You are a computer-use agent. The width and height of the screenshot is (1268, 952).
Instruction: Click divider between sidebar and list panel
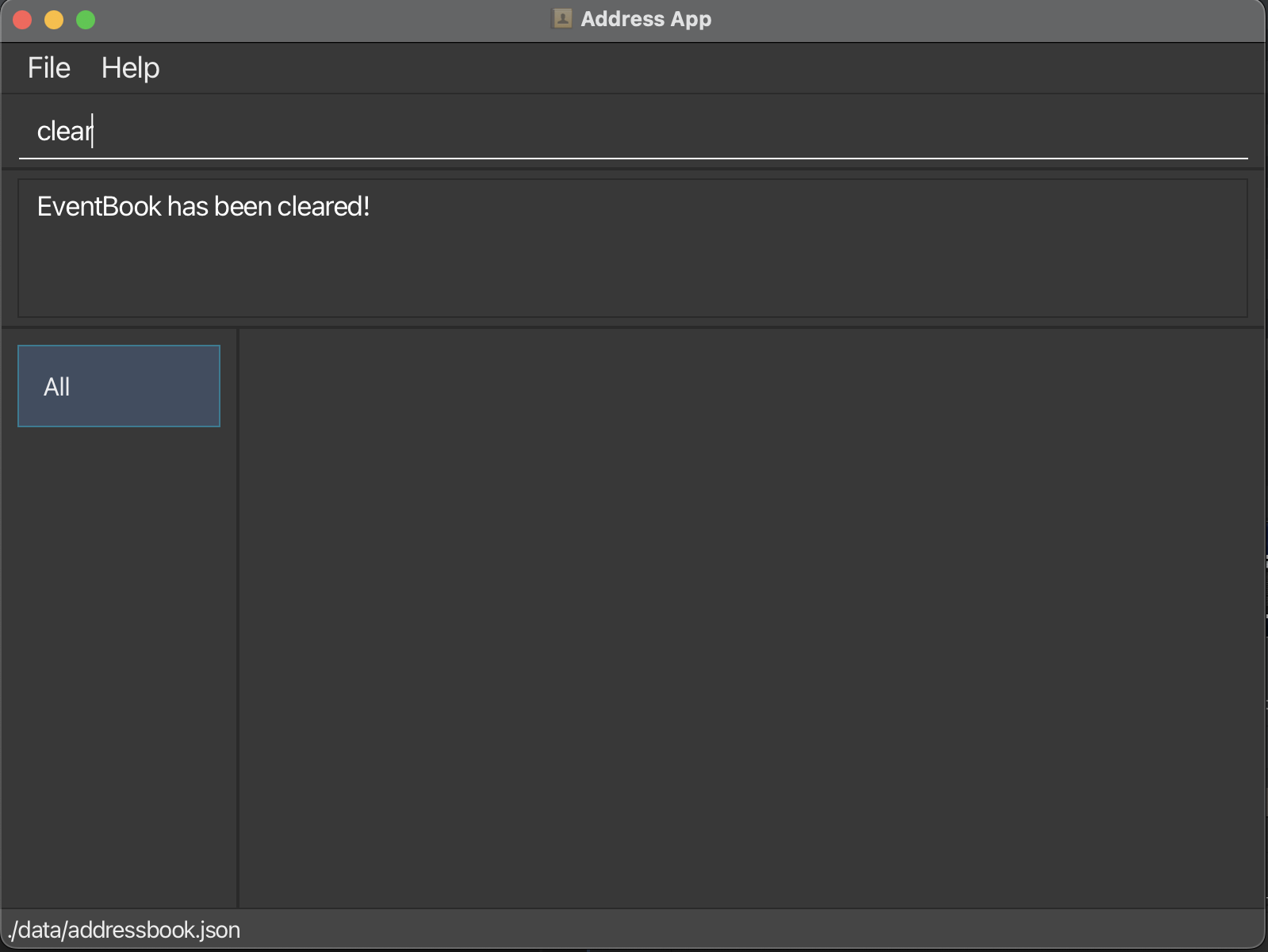click(238, 618)
